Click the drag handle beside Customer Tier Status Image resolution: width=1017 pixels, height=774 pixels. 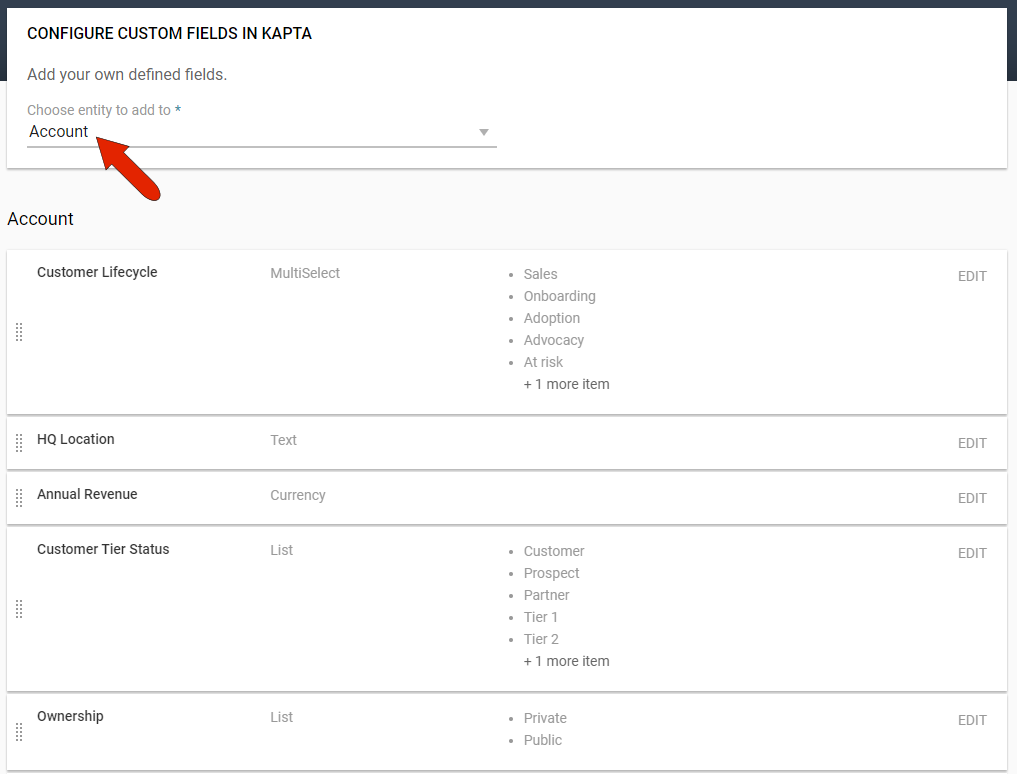point(18,609)
